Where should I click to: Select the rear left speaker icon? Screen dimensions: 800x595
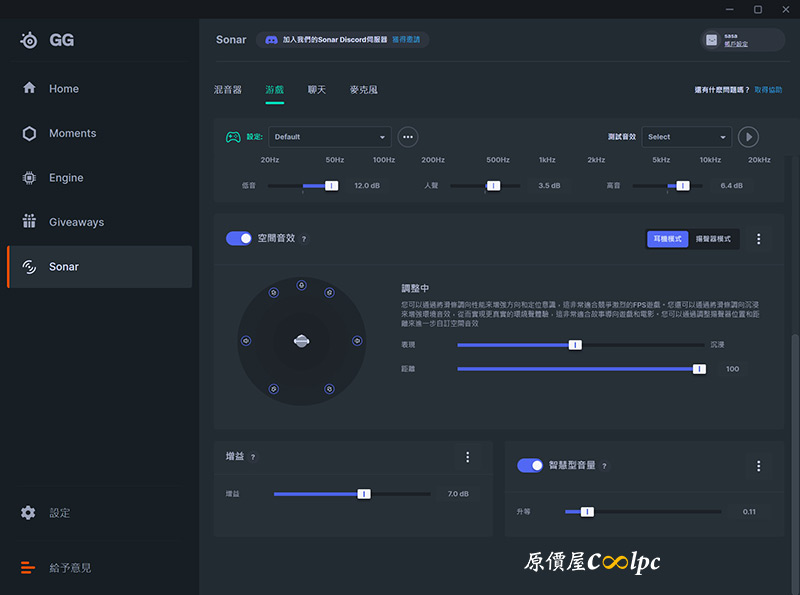click(274, 389)
